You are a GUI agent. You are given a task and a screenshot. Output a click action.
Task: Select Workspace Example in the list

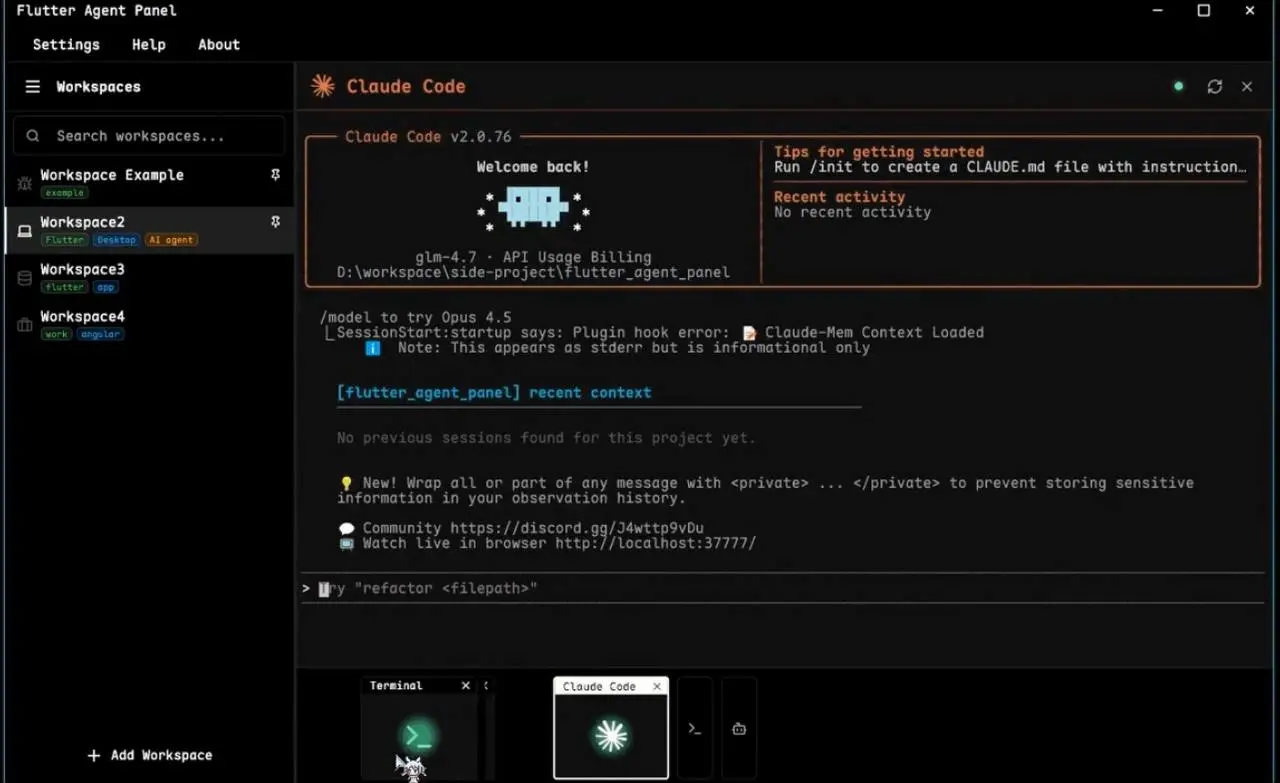coord(149,183)
